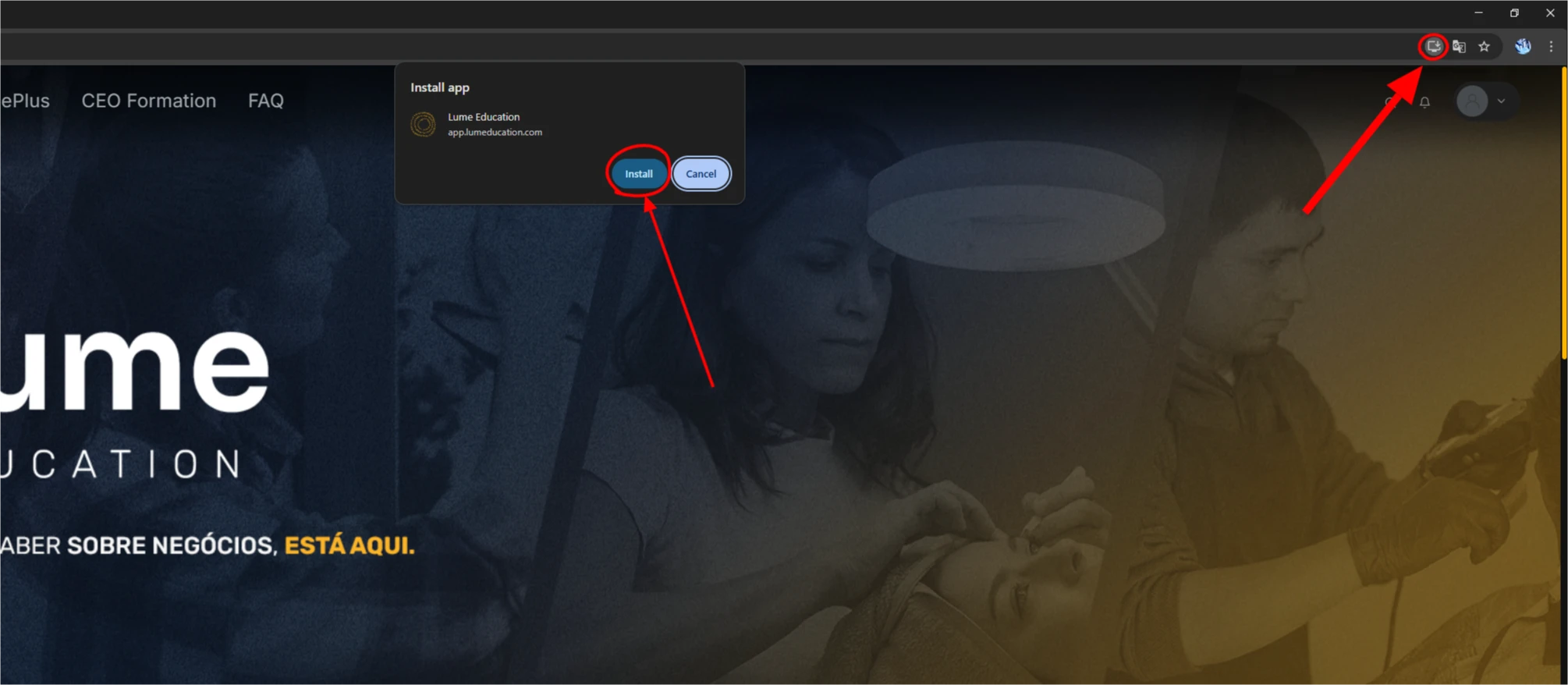Image resolution: width=1568 pixels, height=685 pixels.
Task: Open the Google Translate page icon
Action: pos(1459,47)
